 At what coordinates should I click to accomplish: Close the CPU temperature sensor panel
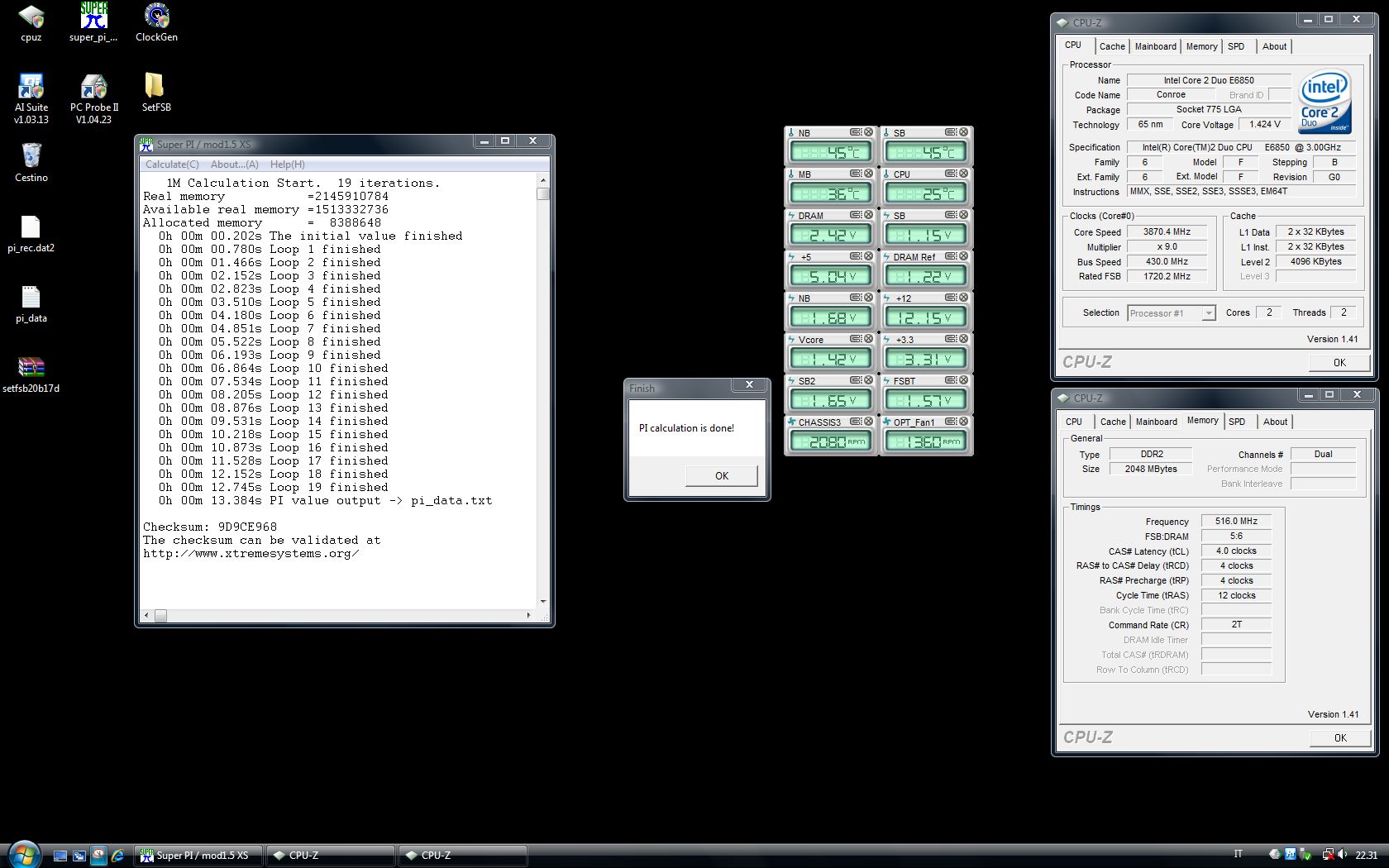963,174
